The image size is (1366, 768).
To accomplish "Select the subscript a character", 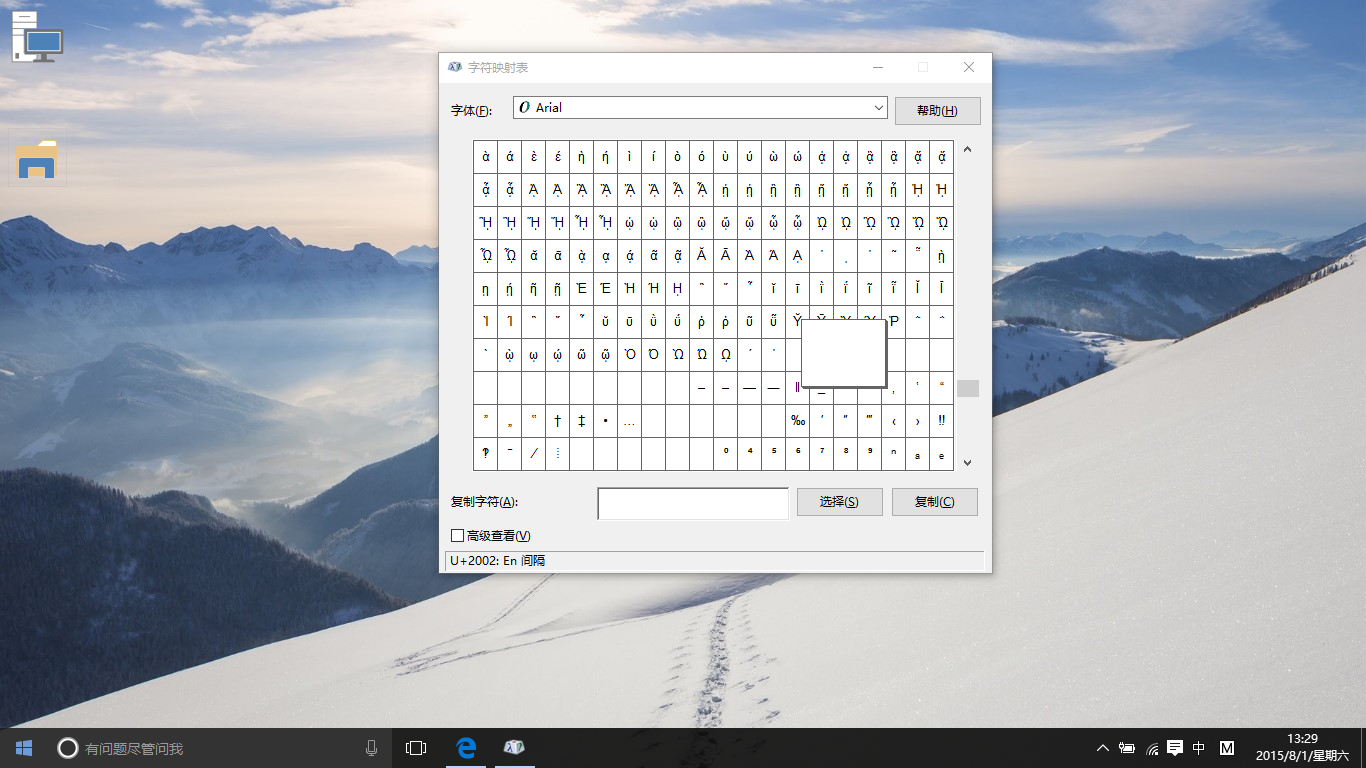I will (918, 454).
